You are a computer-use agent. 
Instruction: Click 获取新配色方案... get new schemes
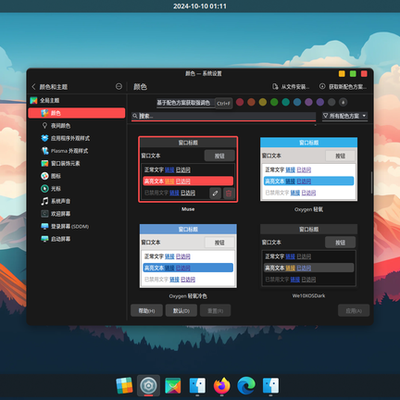[343, 87]
